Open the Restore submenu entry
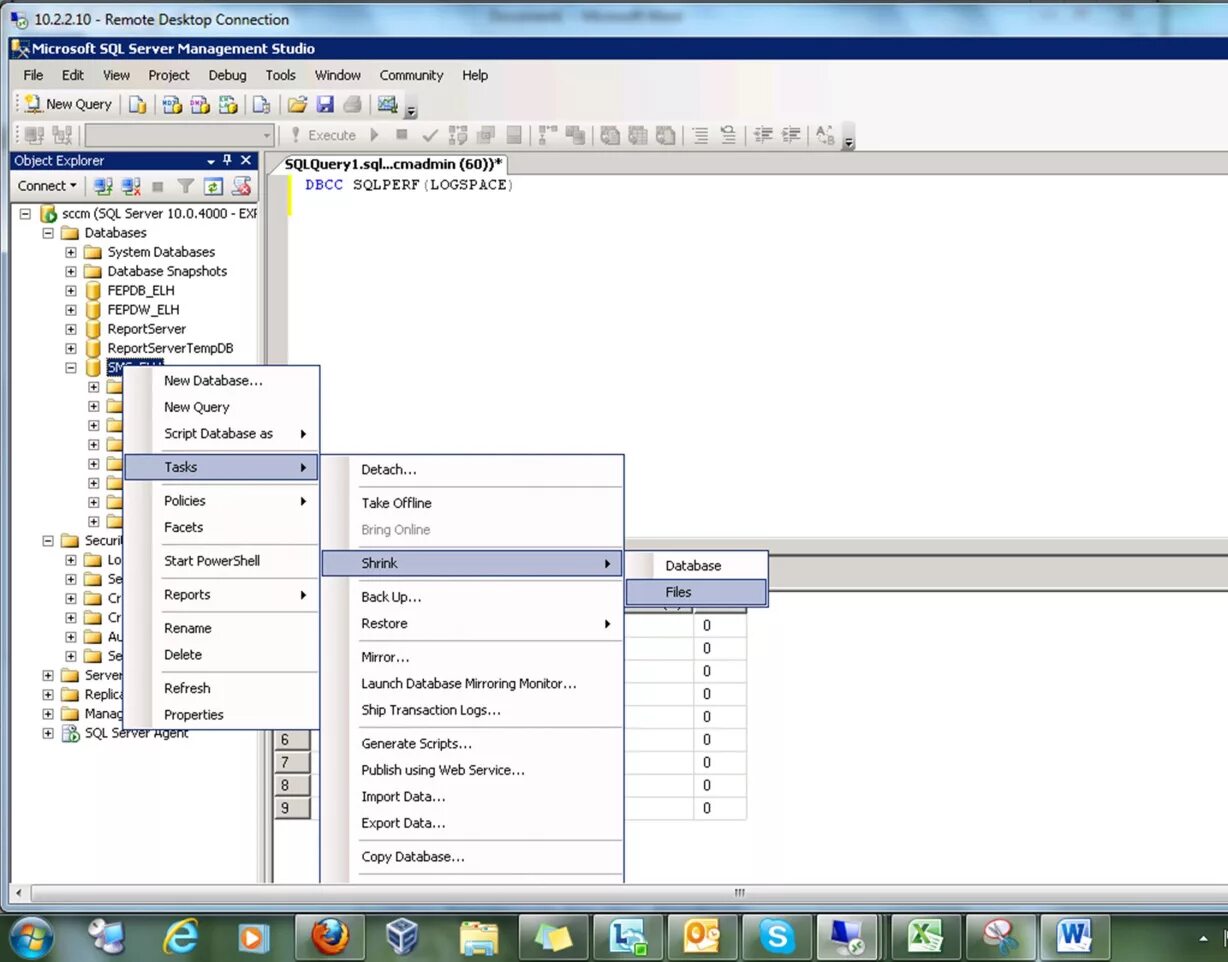Screen dimensions: 1228x962 click(472, 623)
